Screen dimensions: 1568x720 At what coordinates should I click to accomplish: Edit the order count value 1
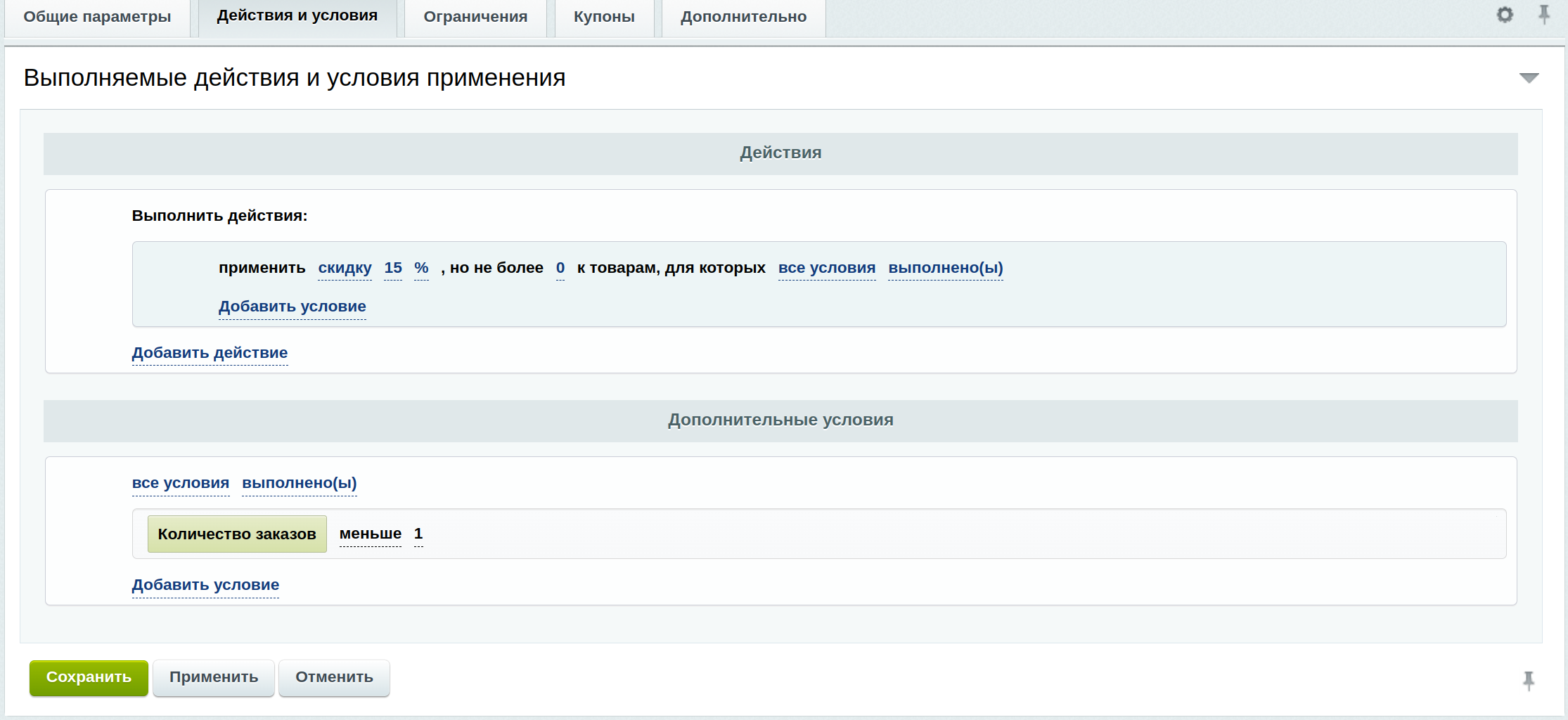tap(418, 534)
